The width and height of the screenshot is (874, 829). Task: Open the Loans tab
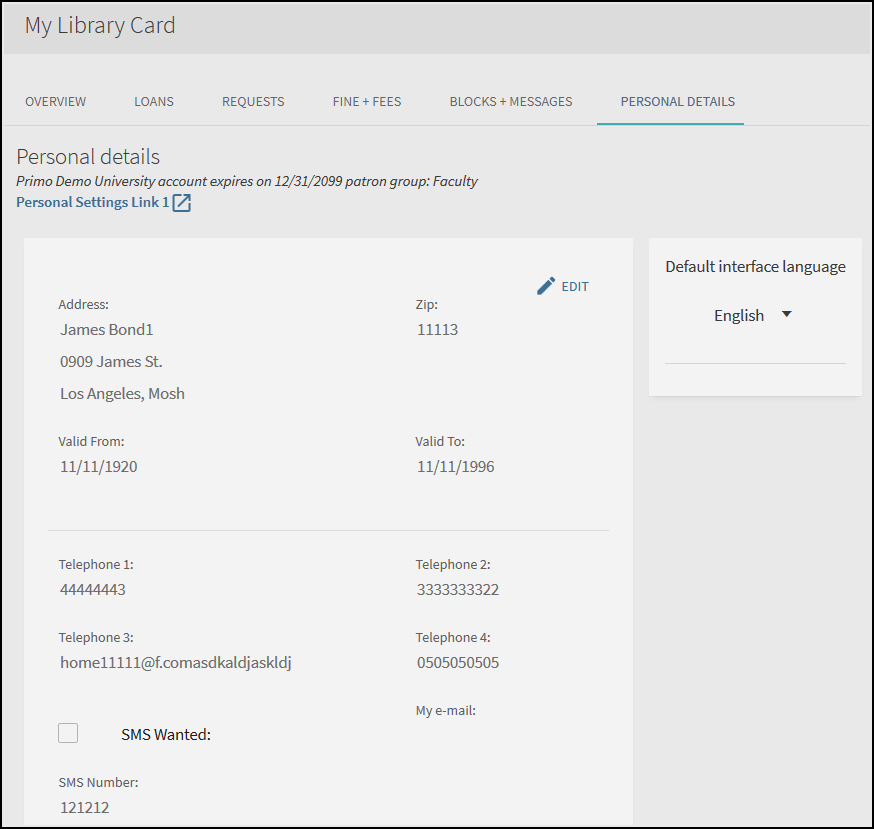coord(154,101)
